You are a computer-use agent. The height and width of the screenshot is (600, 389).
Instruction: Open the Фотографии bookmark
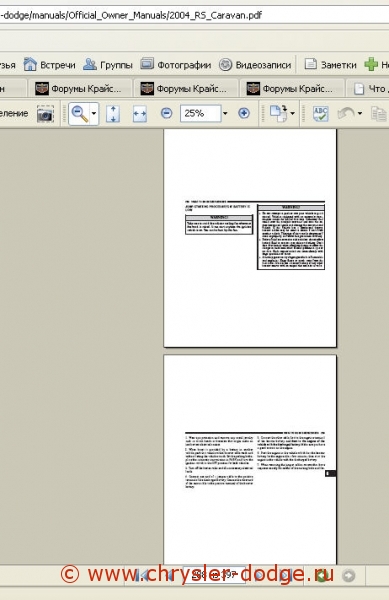[x=176, y=65]
